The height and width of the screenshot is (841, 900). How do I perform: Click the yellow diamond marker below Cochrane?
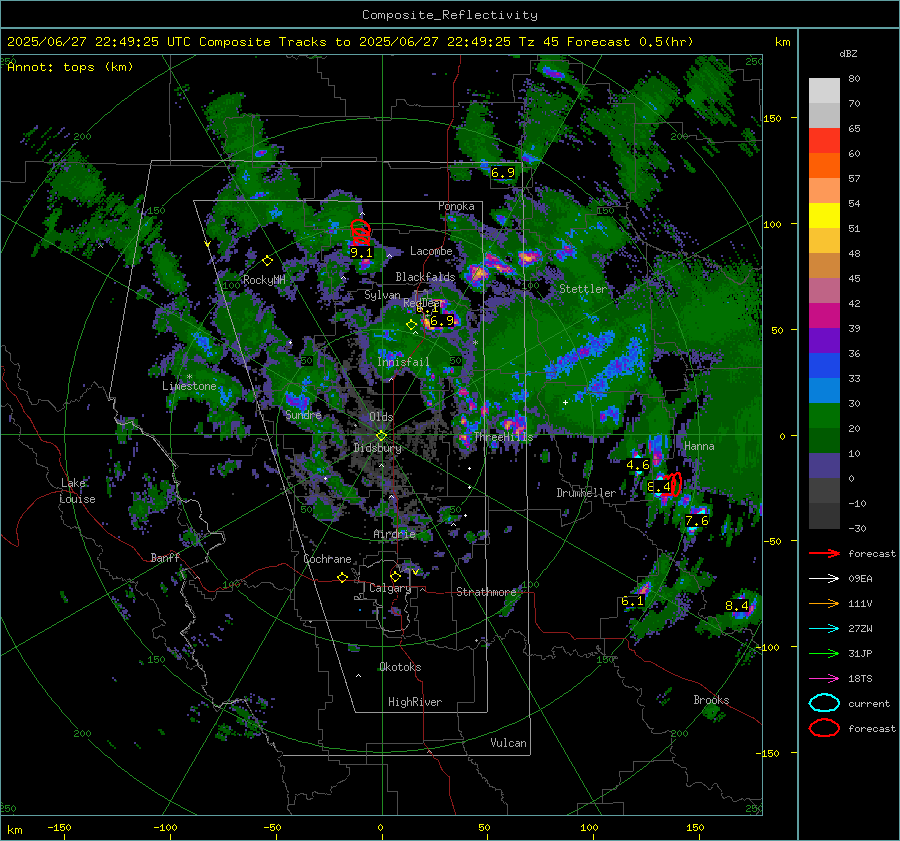(x=343, y=578)
